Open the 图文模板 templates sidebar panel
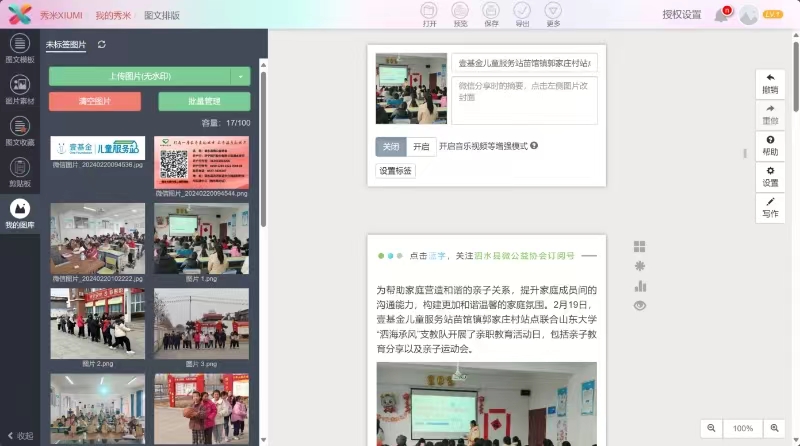Image resolution: width=800 pixels, height=446 pixels. [x=19, y=47]
